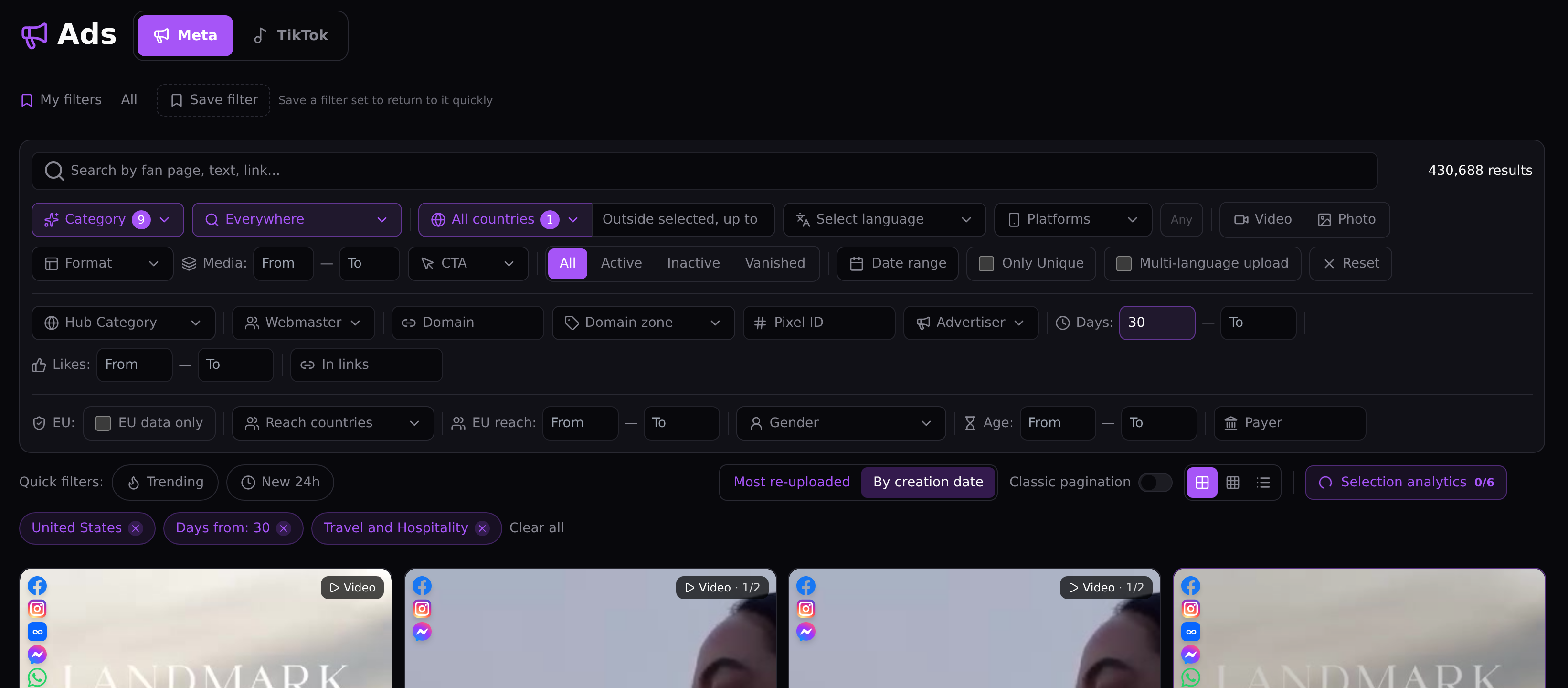Click the Save filter button
Viewport: 1568px width, 688px height.
click(213, 100)
